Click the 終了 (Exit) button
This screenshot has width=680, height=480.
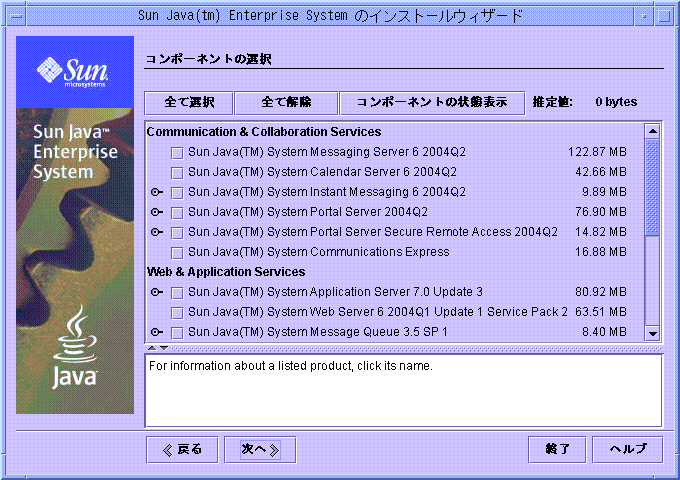pos(557,450)
